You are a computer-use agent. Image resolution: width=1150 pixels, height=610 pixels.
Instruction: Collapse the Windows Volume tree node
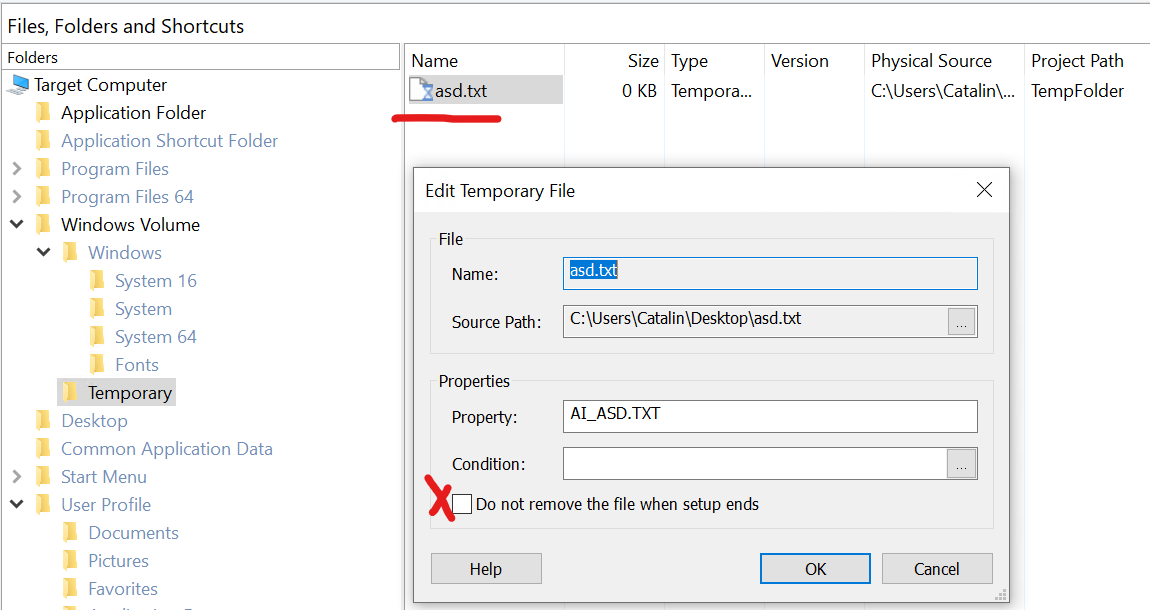click(x=17, y=225)
